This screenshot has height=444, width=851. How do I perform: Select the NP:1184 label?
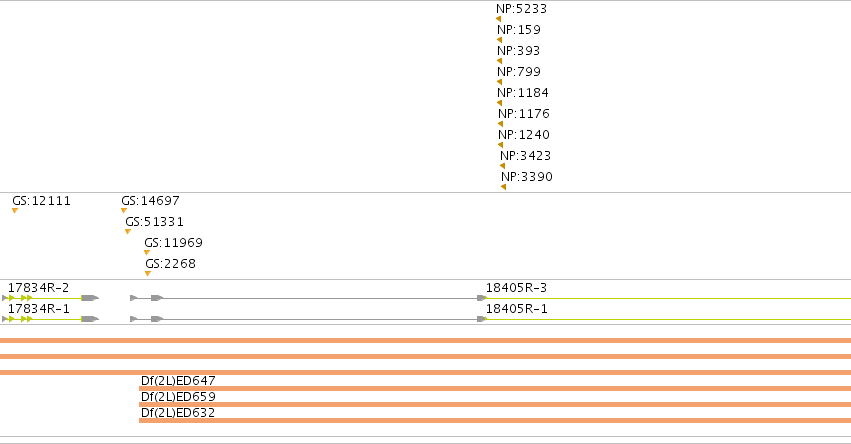(x=523, y=93)
